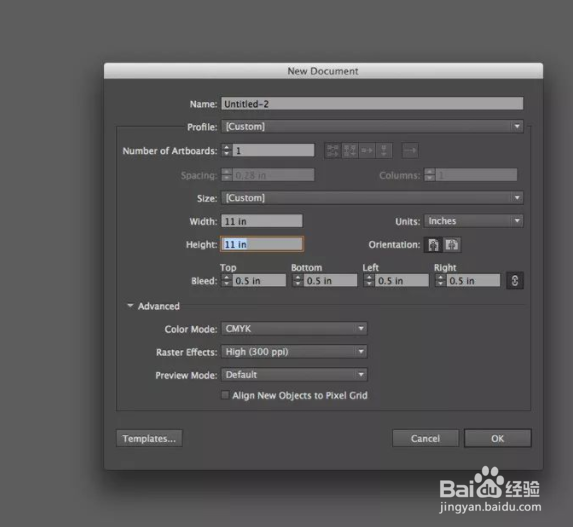Click the Width input field
The image size is (573, 527).
(262, 221)
